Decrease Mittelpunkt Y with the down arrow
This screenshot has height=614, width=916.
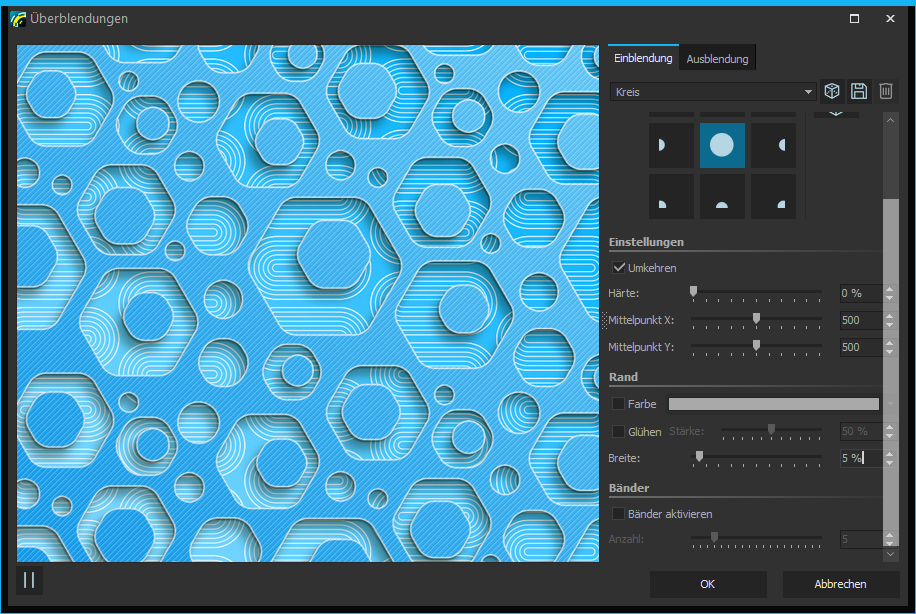pos(889,352)
